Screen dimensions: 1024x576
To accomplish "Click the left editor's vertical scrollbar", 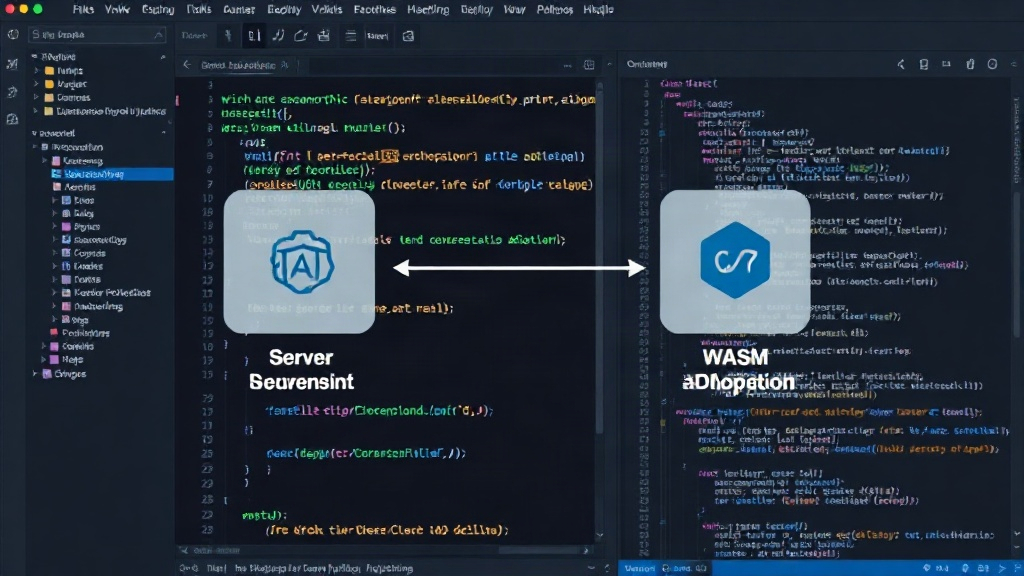I will [x=600, y=261].
